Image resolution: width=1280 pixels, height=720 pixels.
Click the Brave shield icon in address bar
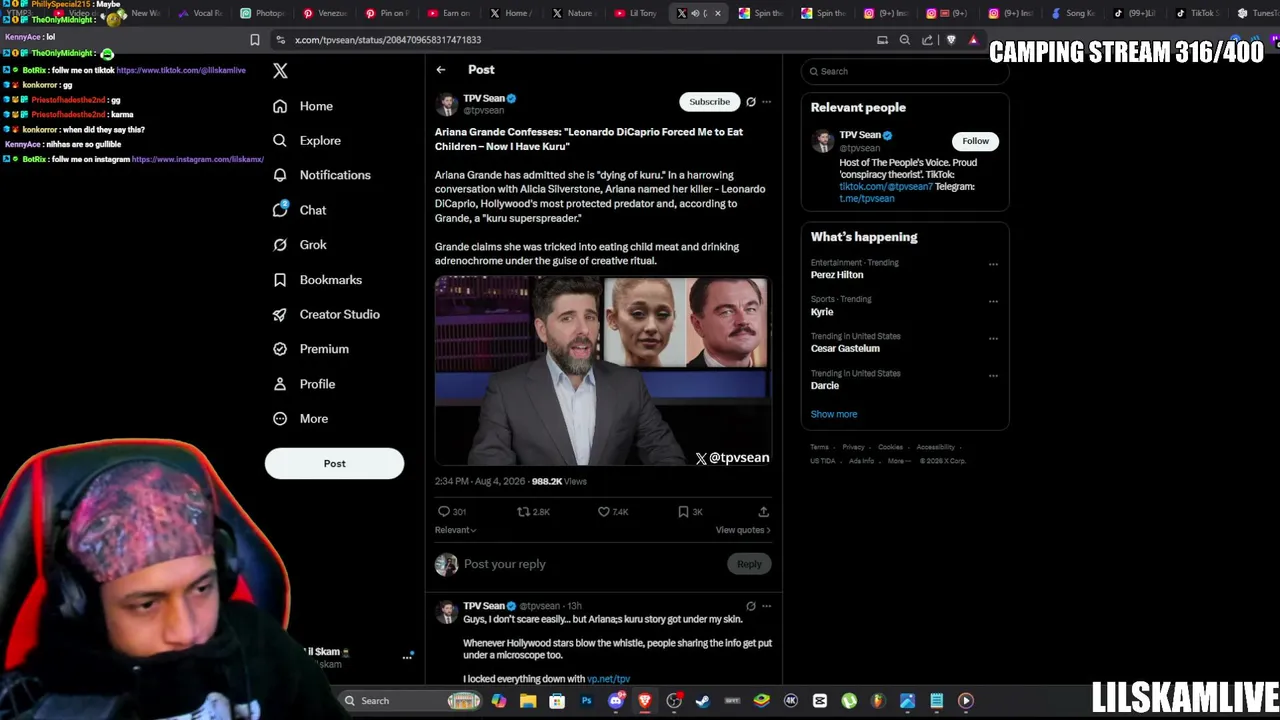[950, 40]
